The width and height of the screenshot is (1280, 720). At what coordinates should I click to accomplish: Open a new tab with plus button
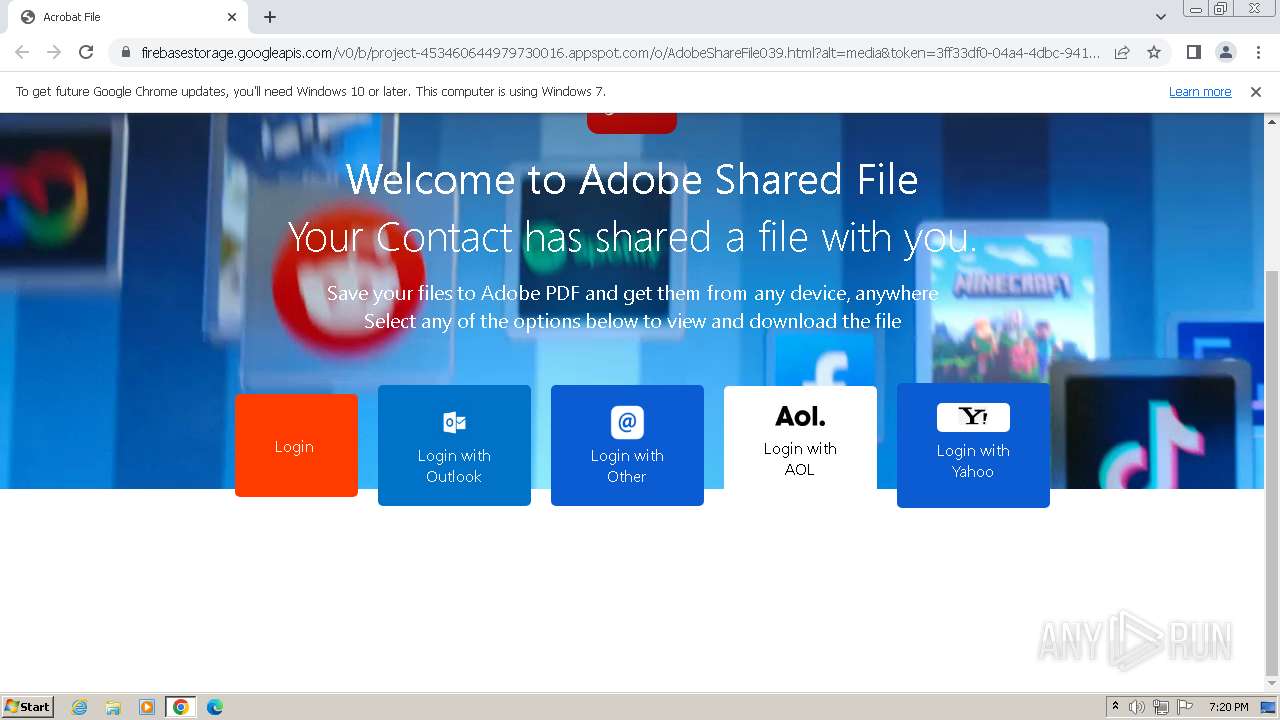[270, 17]
